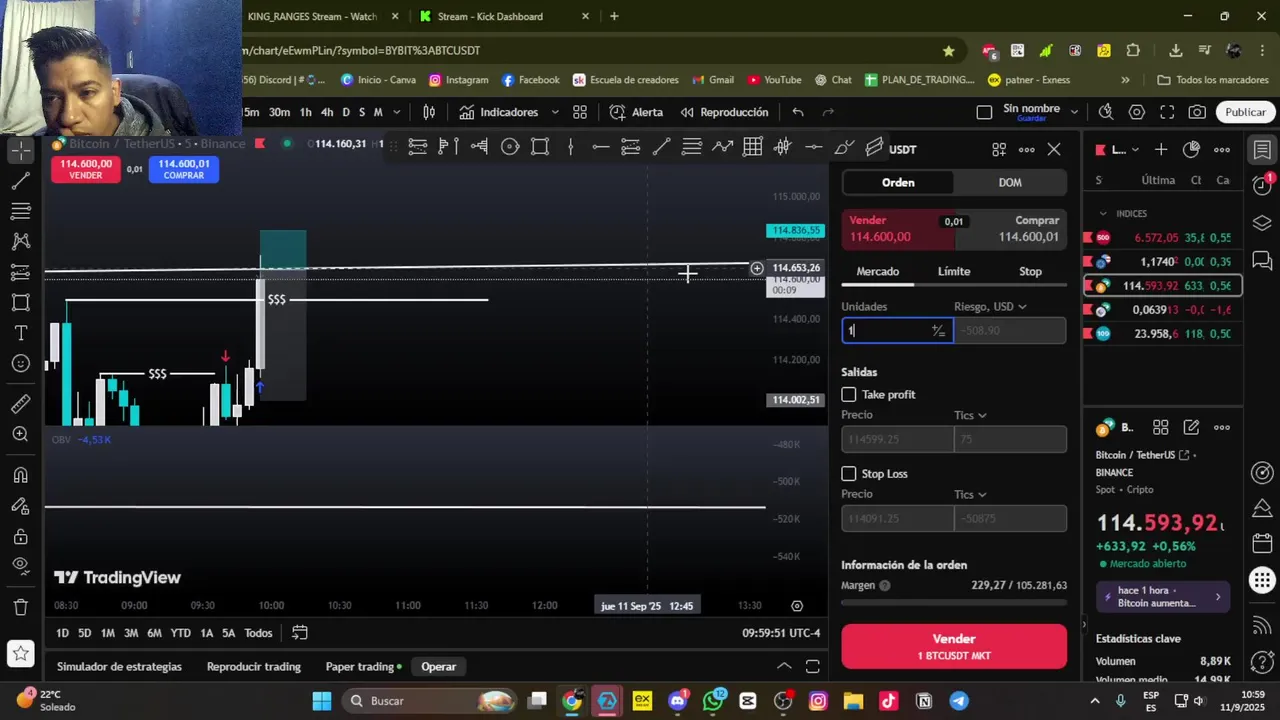Undo the last chart action
This screenshot has height=720, width=1280.
(798, 112)
